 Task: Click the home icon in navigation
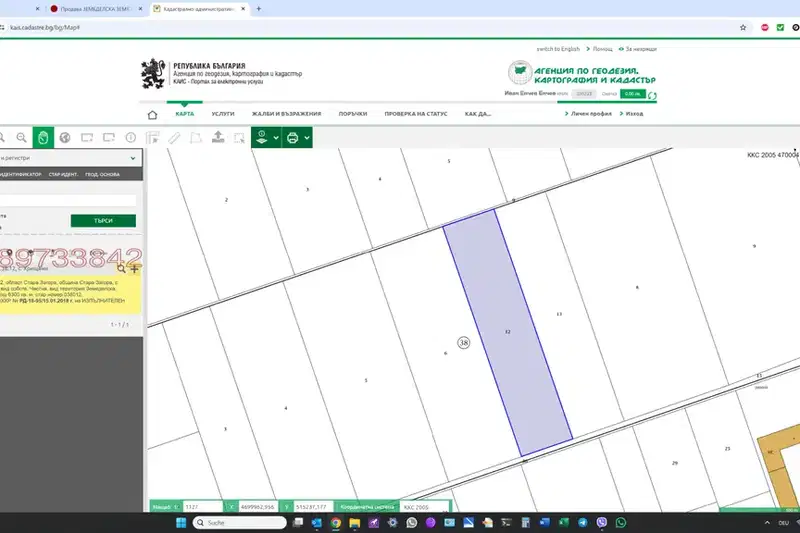(152, 115)
